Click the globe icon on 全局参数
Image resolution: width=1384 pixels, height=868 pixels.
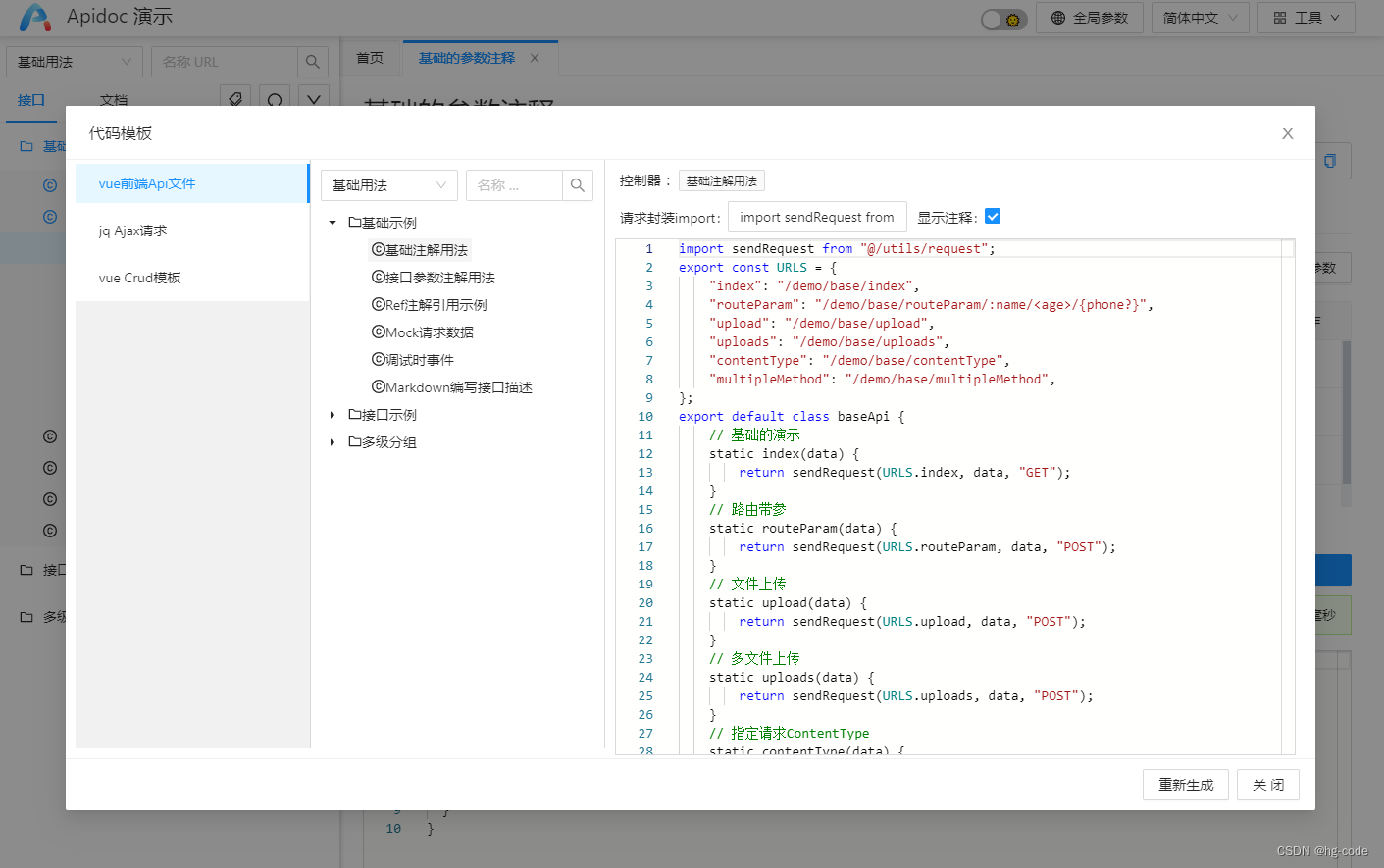(1057, 18)
